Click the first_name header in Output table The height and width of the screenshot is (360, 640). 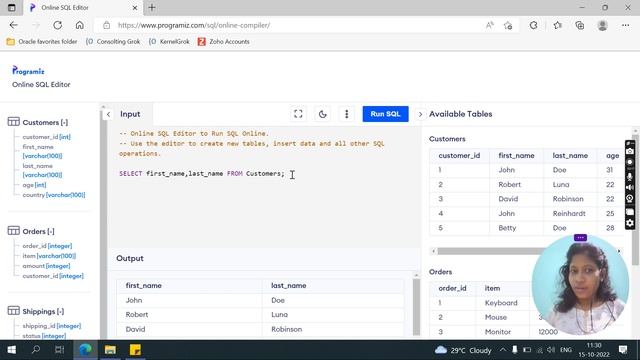(144, 285)
